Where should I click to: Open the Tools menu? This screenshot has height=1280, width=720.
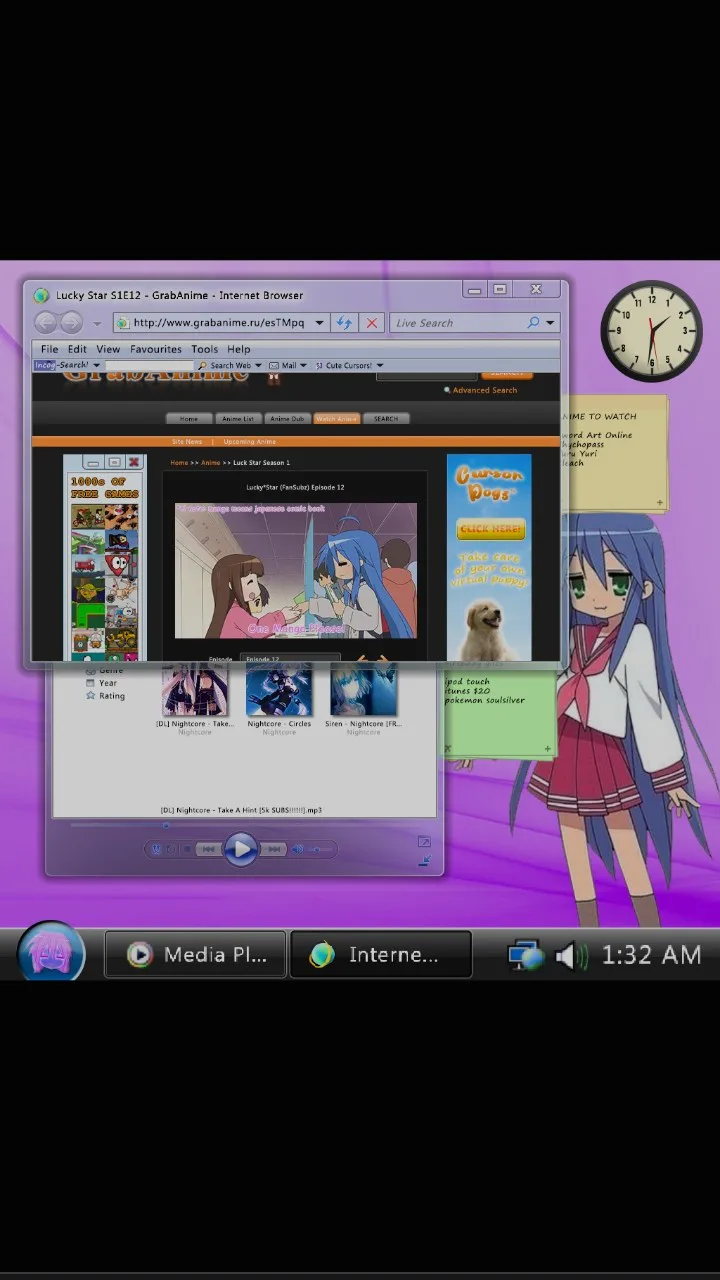click(x=204, y=349)
